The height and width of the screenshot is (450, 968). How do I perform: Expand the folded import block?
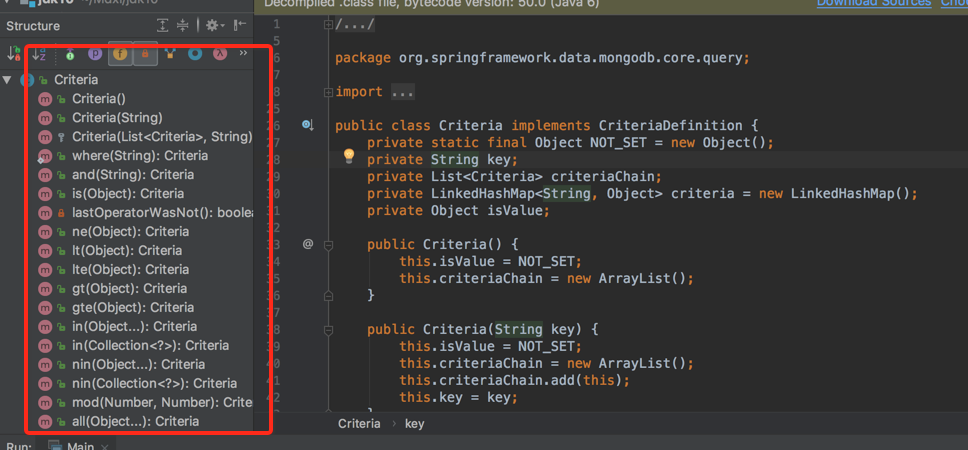328,92
